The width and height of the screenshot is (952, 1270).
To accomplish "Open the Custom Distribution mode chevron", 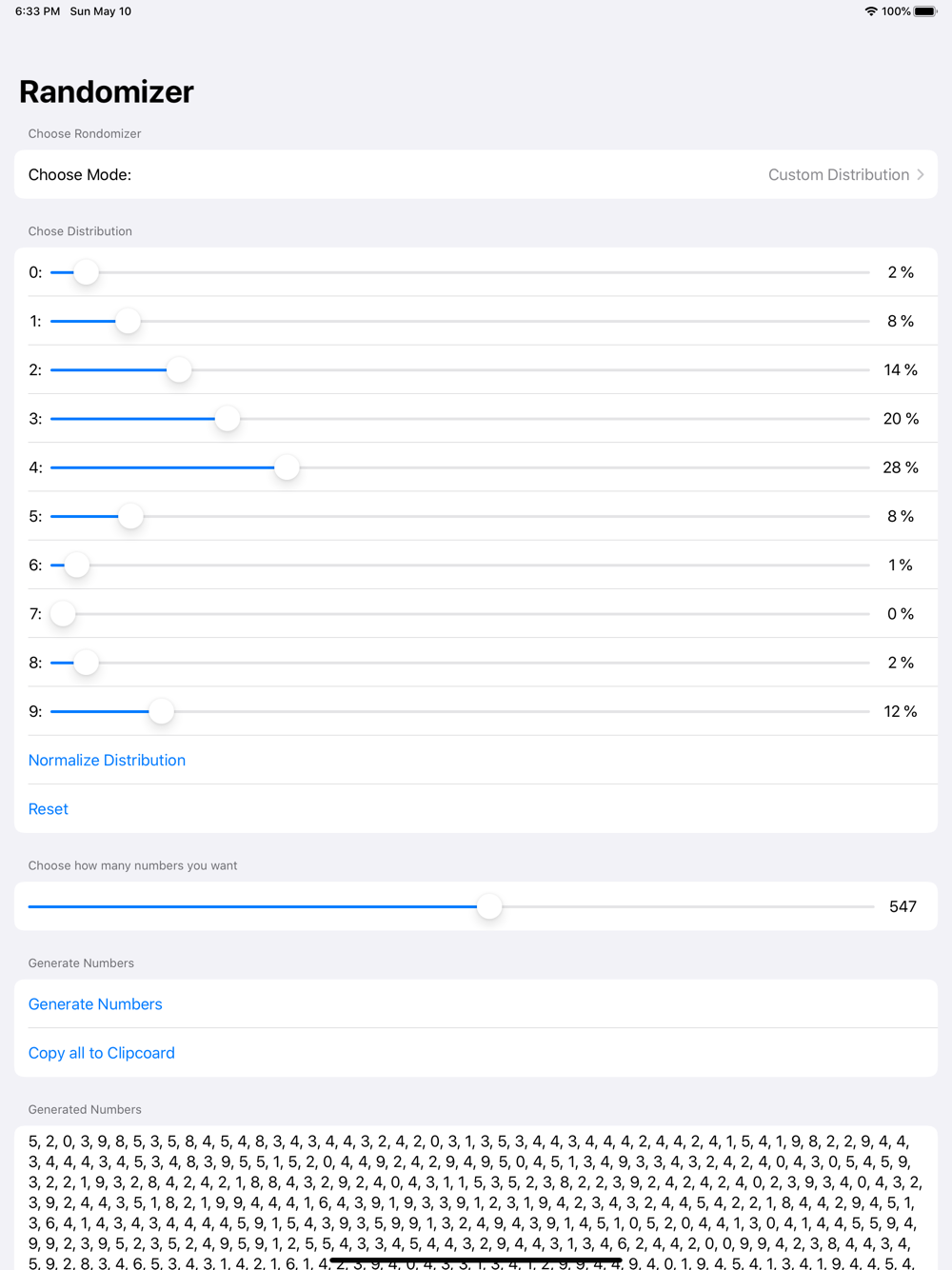I will (x=921, y=175).
